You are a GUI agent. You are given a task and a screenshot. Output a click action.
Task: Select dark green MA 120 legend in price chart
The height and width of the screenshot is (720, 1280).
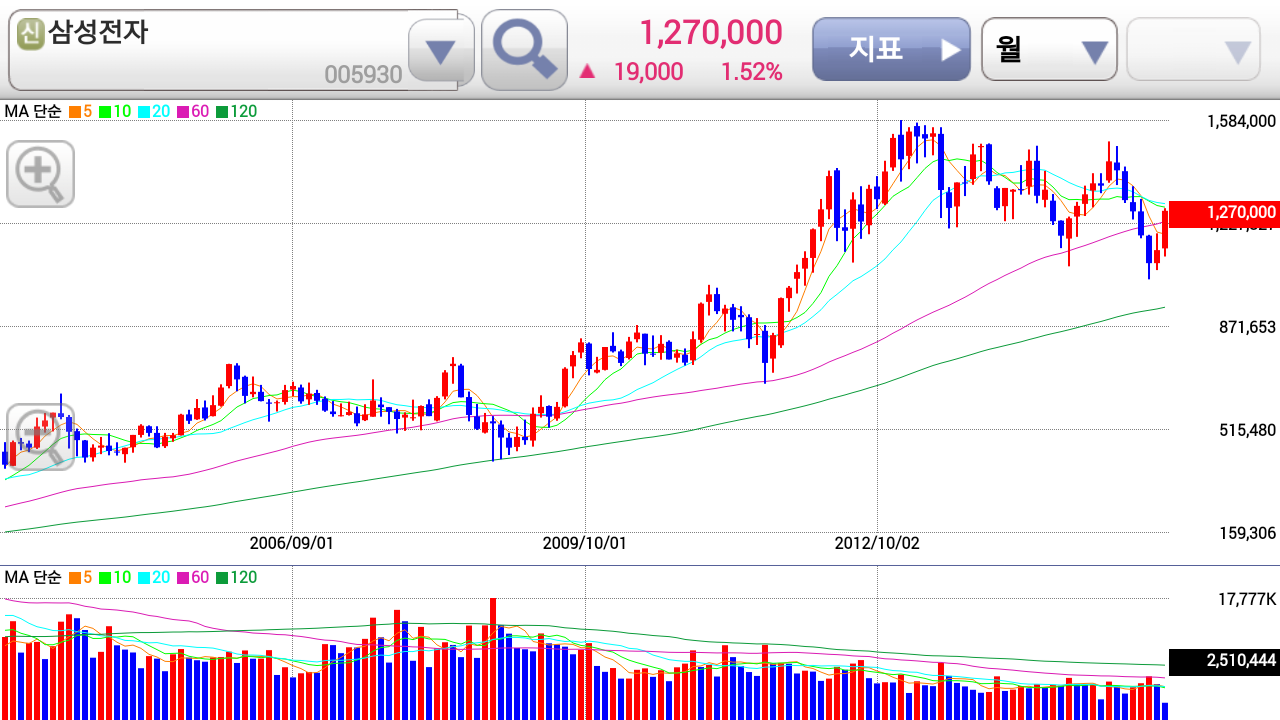pyautogui.click(x=236, y=111)
